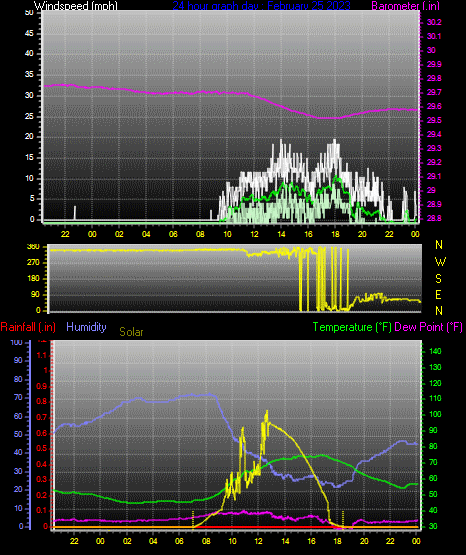This screenshot has width=466, height=555.
Task: Click the 'E' compass direction label
Action: click(x=438, y=295)
